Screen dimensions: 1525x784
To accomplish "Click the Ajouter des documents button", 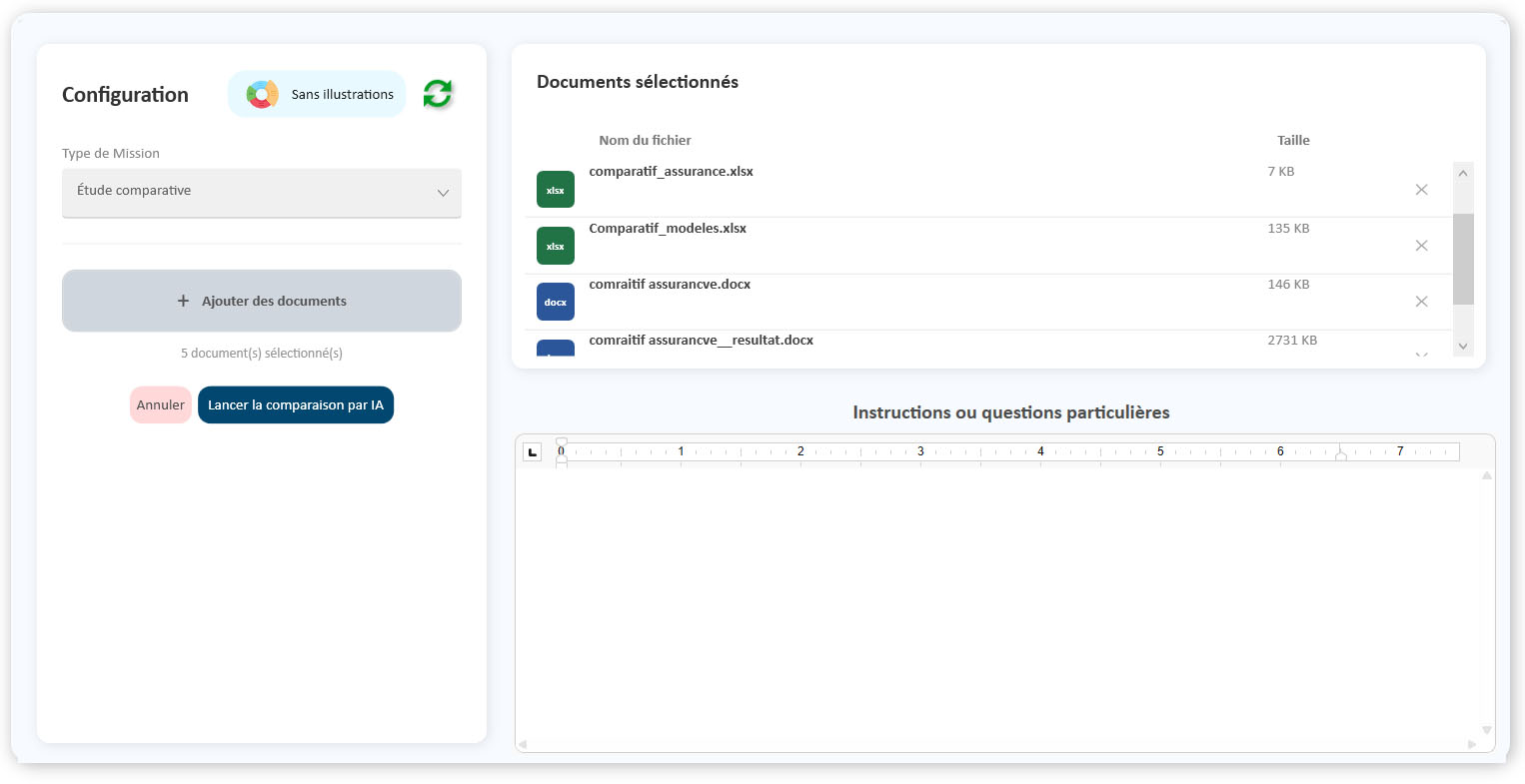I will [262, 301].
